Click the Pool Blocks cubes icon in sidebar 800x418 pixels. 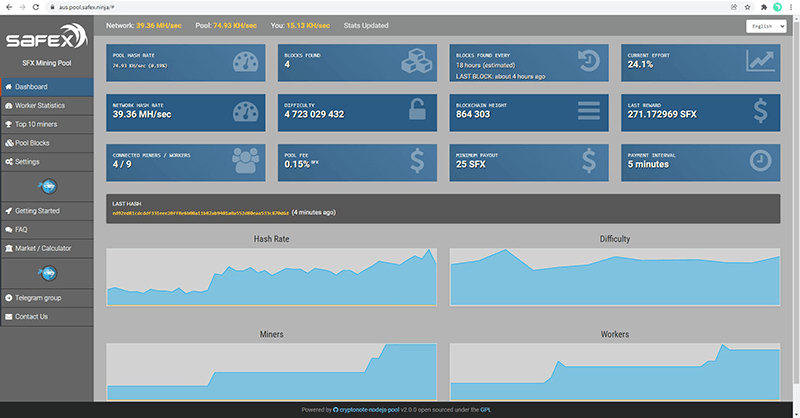click(x=9, y=143)
